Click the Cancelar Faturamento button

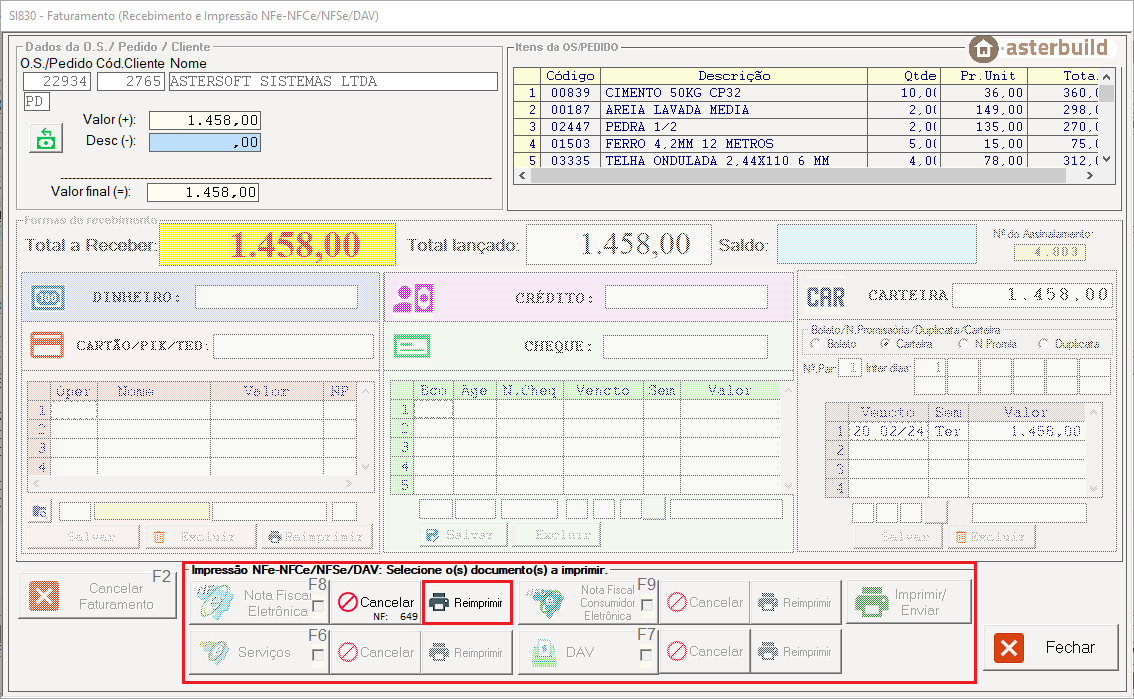point(98,597)
